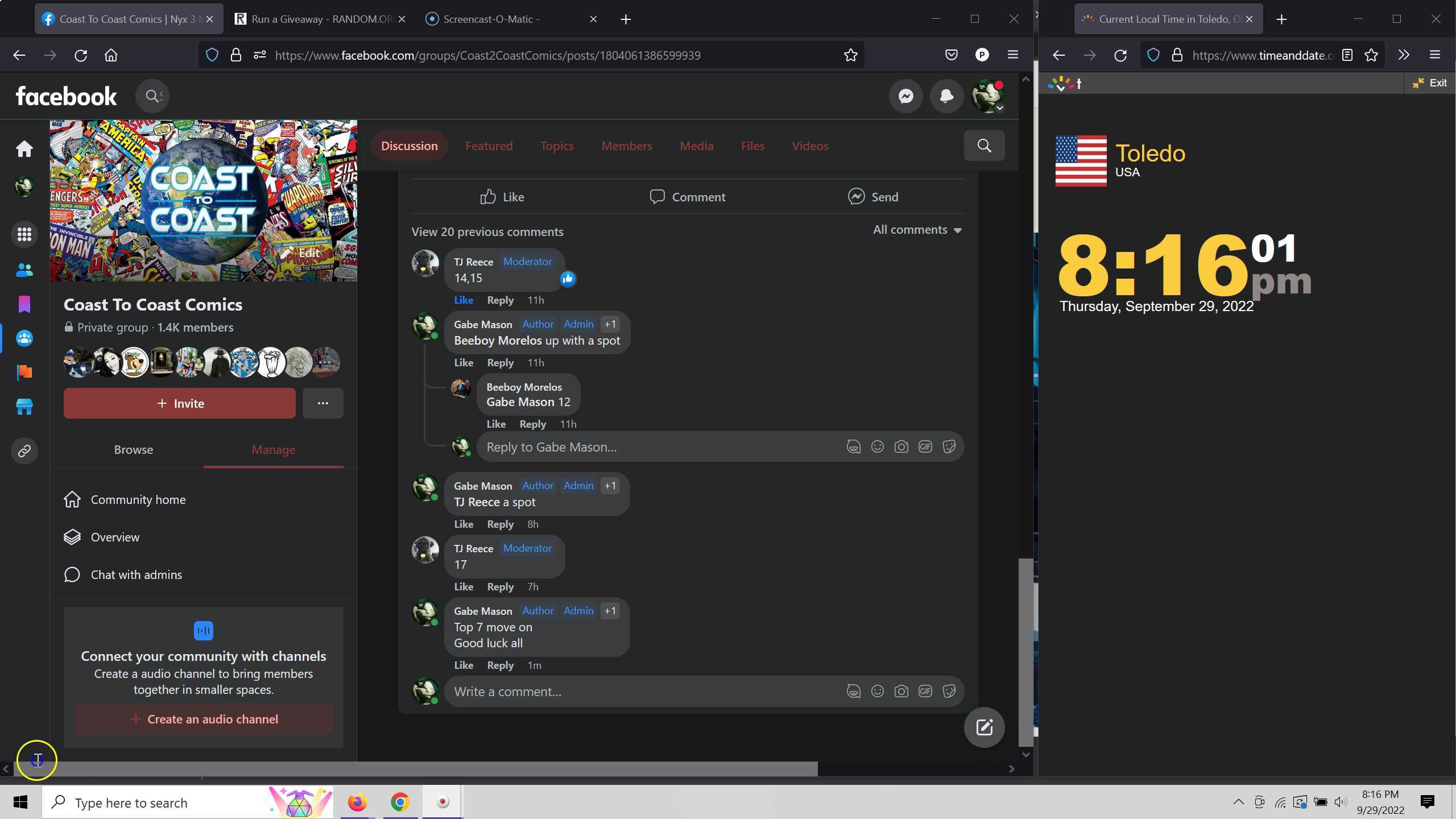Click the group search magnifier icon
Screen dimensions: 1456x819
984,146
